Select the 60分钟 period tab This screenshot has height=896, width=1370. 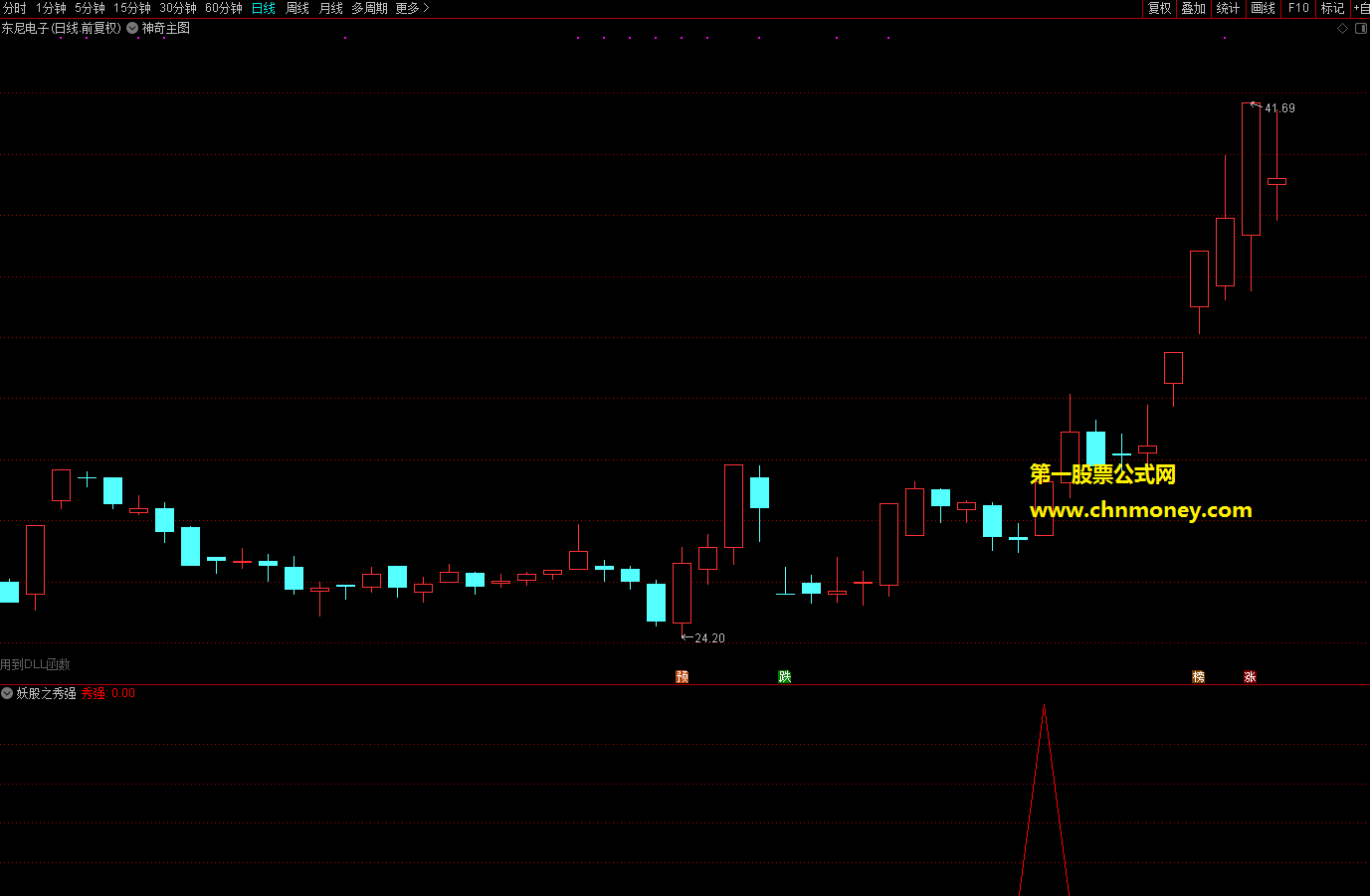224,8
